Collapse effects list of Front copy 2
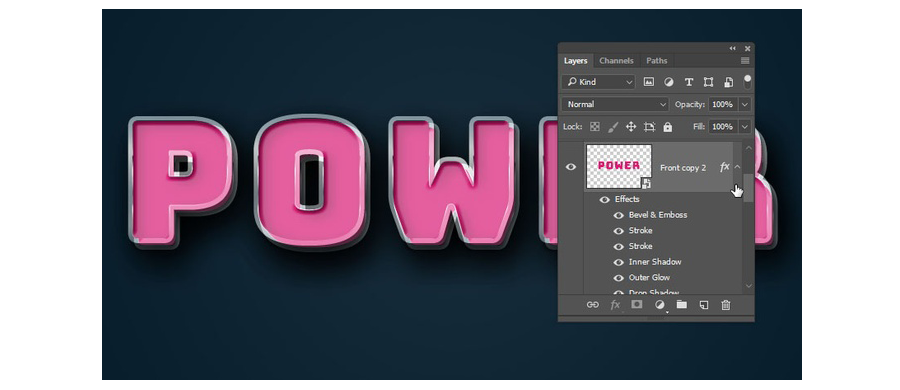Viewport: 900px width, 390px height. point(738,167)
